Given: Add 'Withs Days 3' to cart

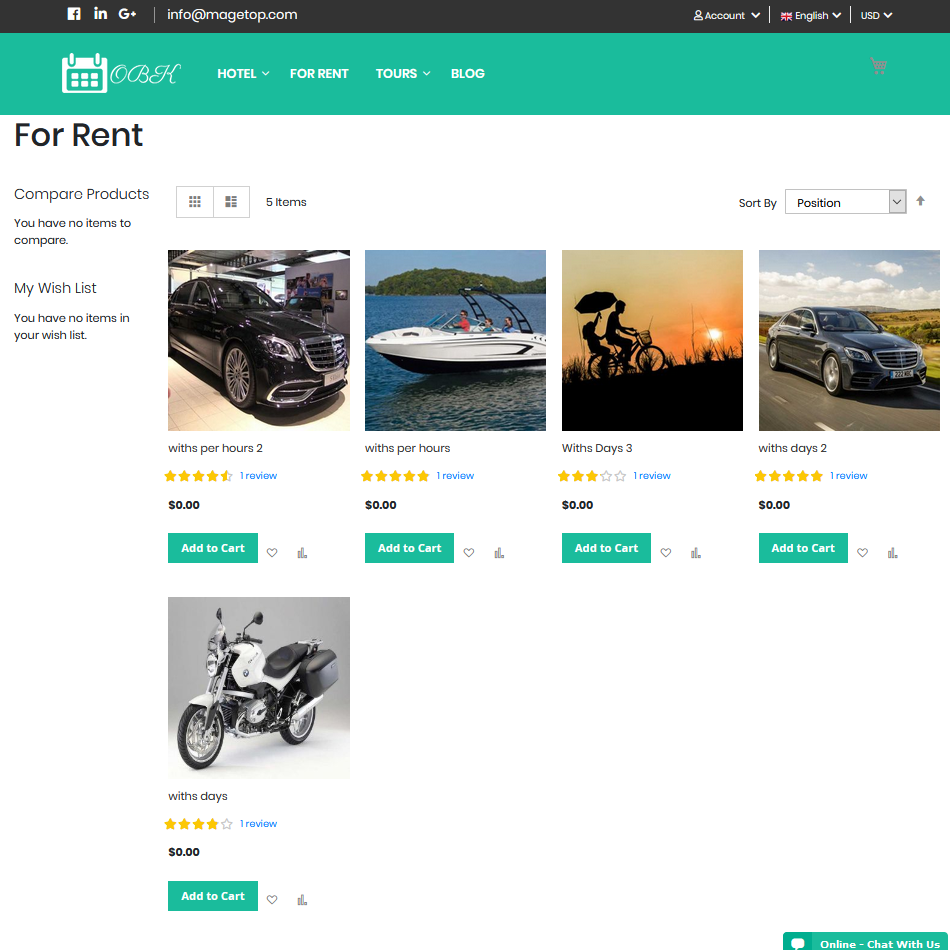Looking at the screenshot, I should pos(606,548).
